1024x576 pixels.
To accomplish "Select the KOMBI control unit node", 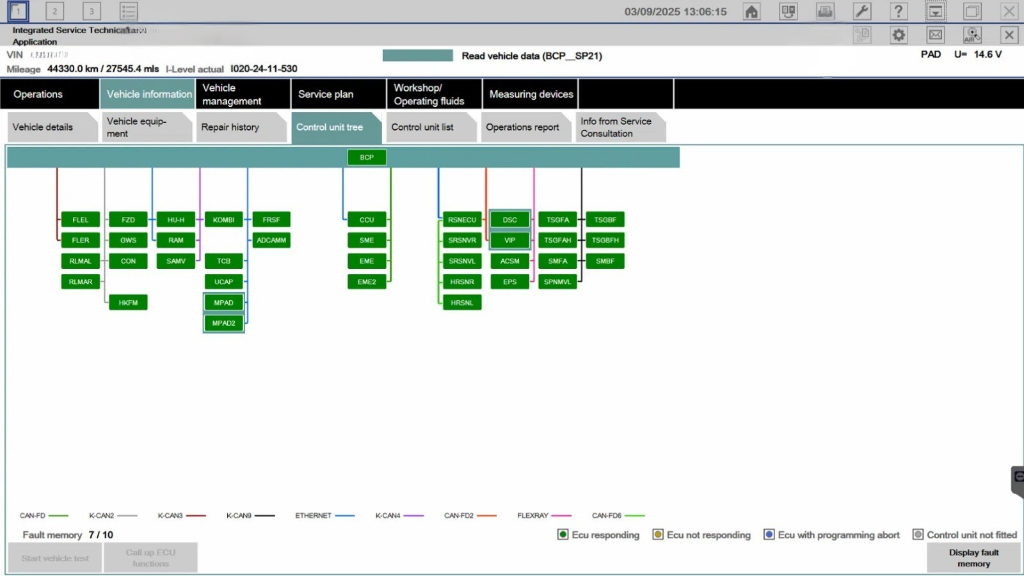I will pyautogui.click(x=224, y=219).
